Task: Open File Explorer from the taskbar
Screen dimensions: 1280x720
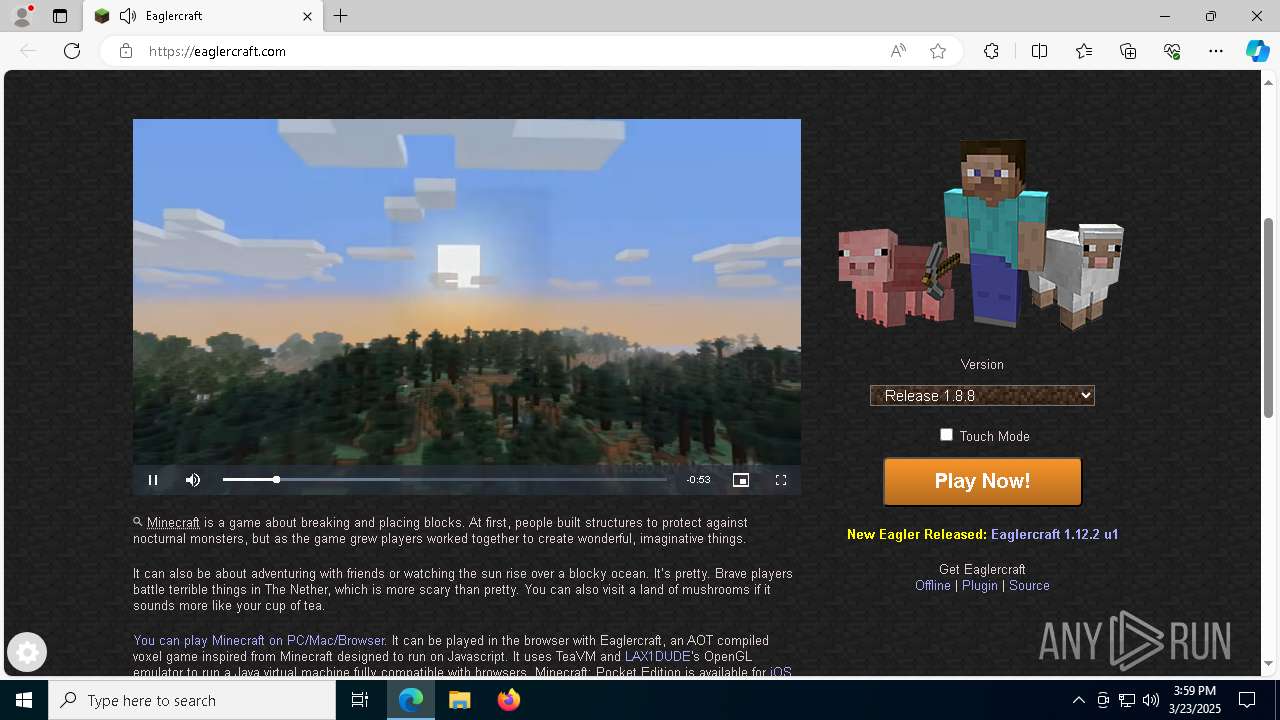Action: click(459, 700)
